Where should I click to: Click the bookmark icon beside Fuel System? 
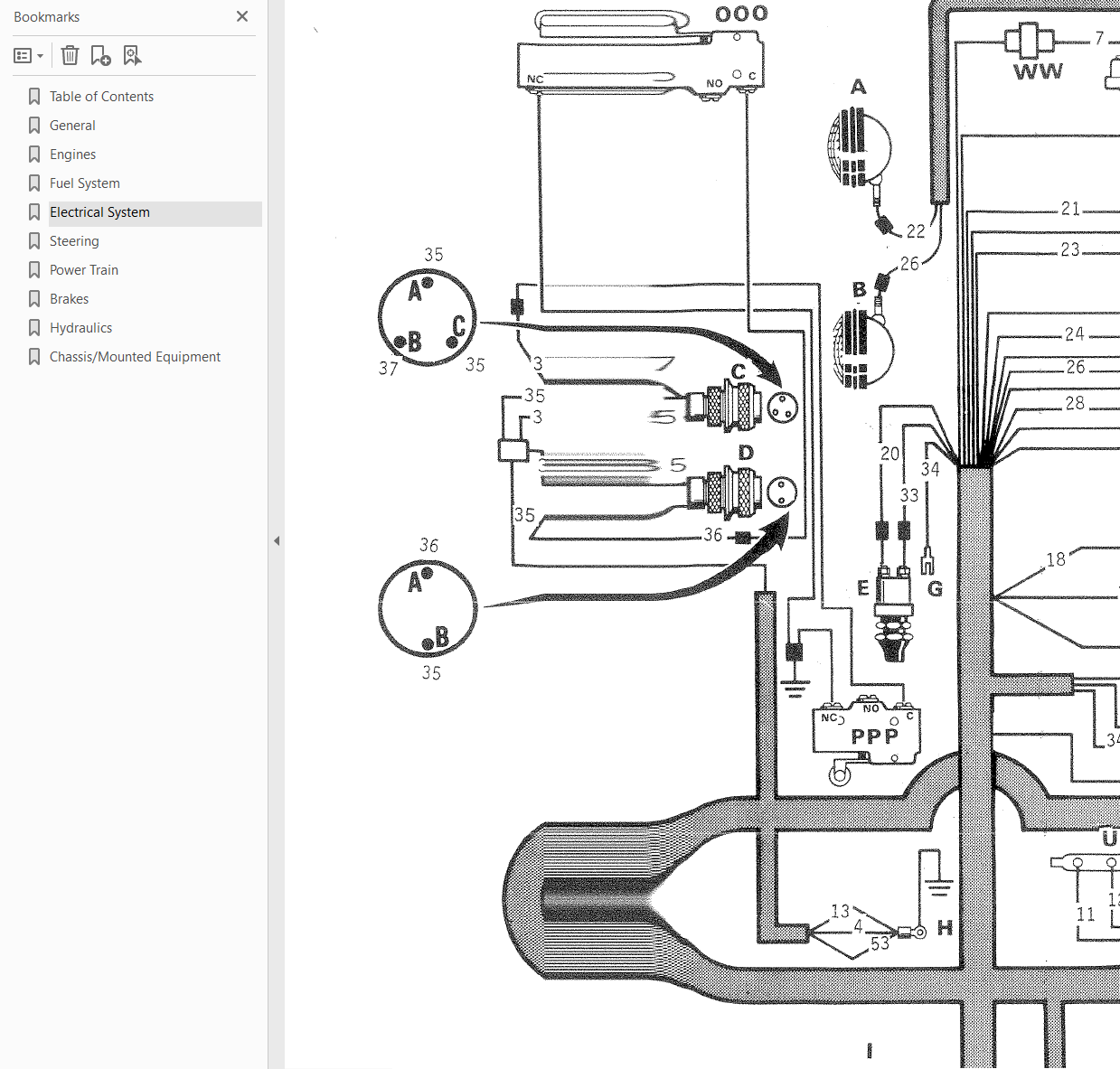34,183
